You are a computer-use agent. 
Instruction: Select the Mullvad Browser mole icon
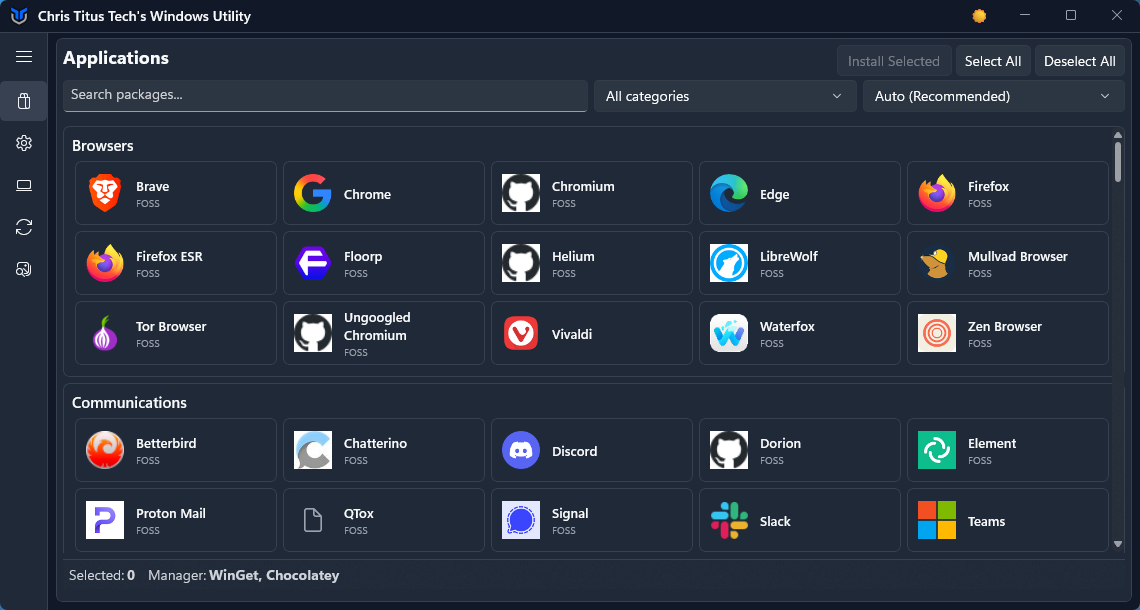coord(936,263)
